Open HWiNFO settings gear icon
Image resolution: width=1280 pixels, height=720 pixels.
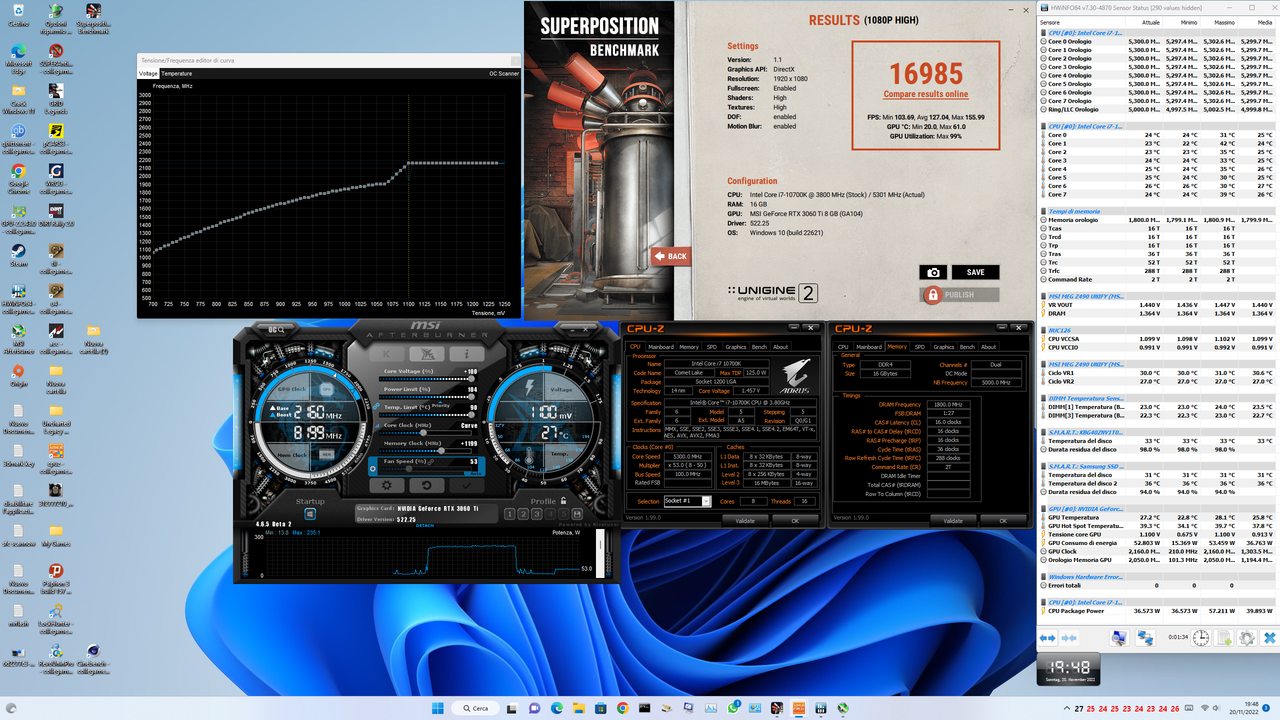pyautogui.click(x=1246, y=637)
